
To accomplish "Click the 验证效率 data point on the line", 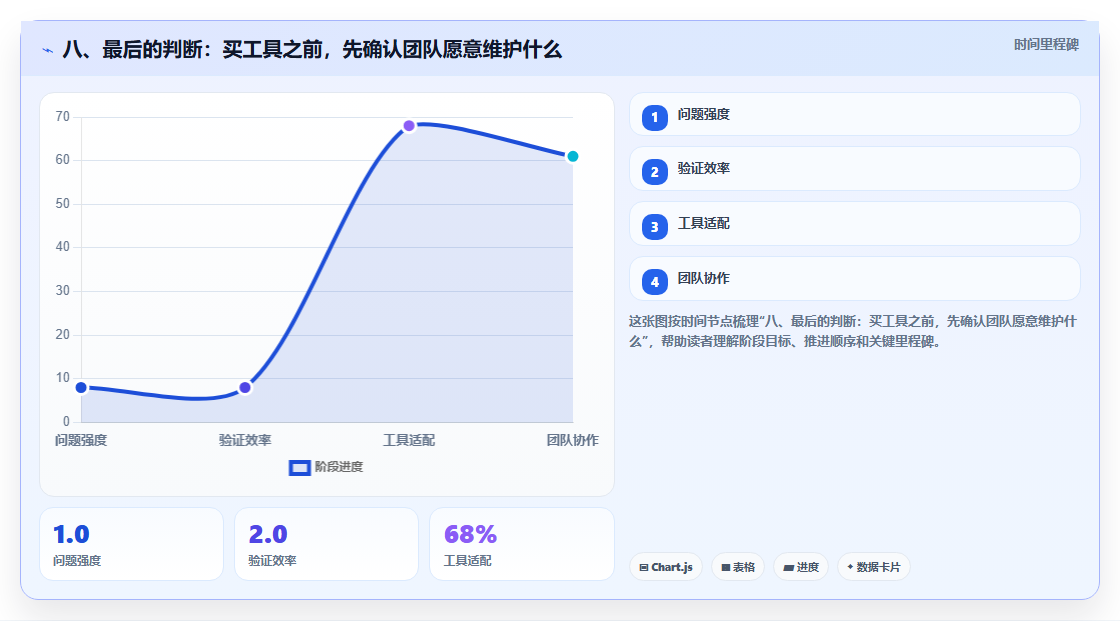I will (x=245, y=387).
